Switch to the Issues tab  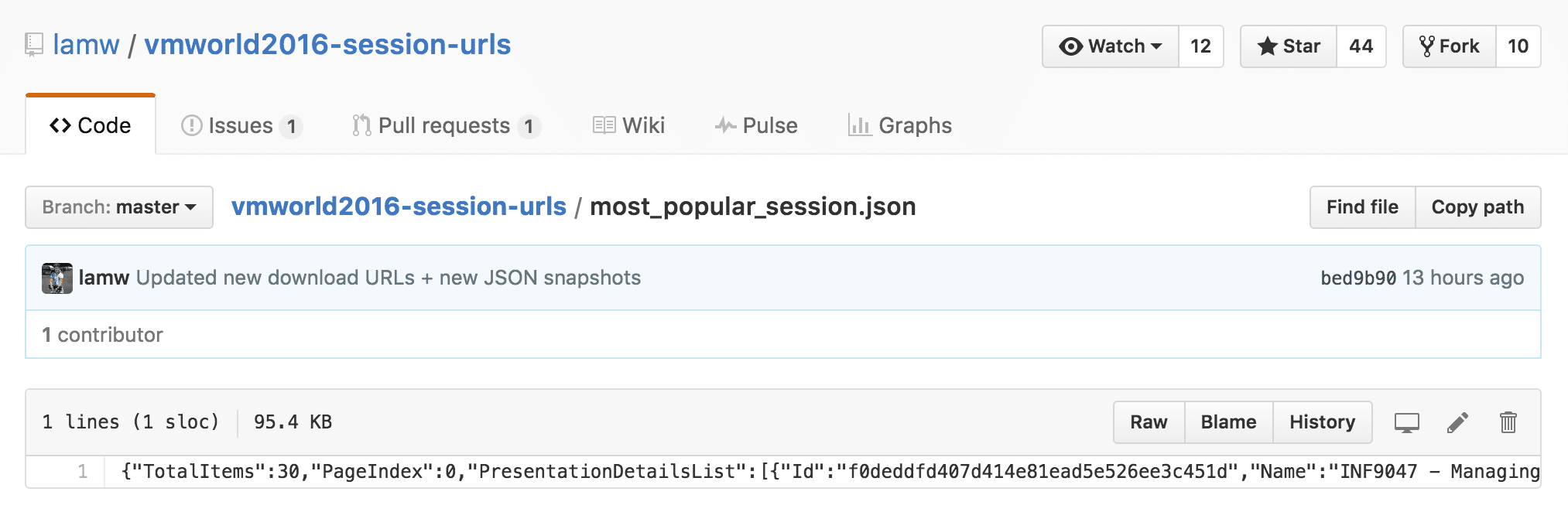241,125
